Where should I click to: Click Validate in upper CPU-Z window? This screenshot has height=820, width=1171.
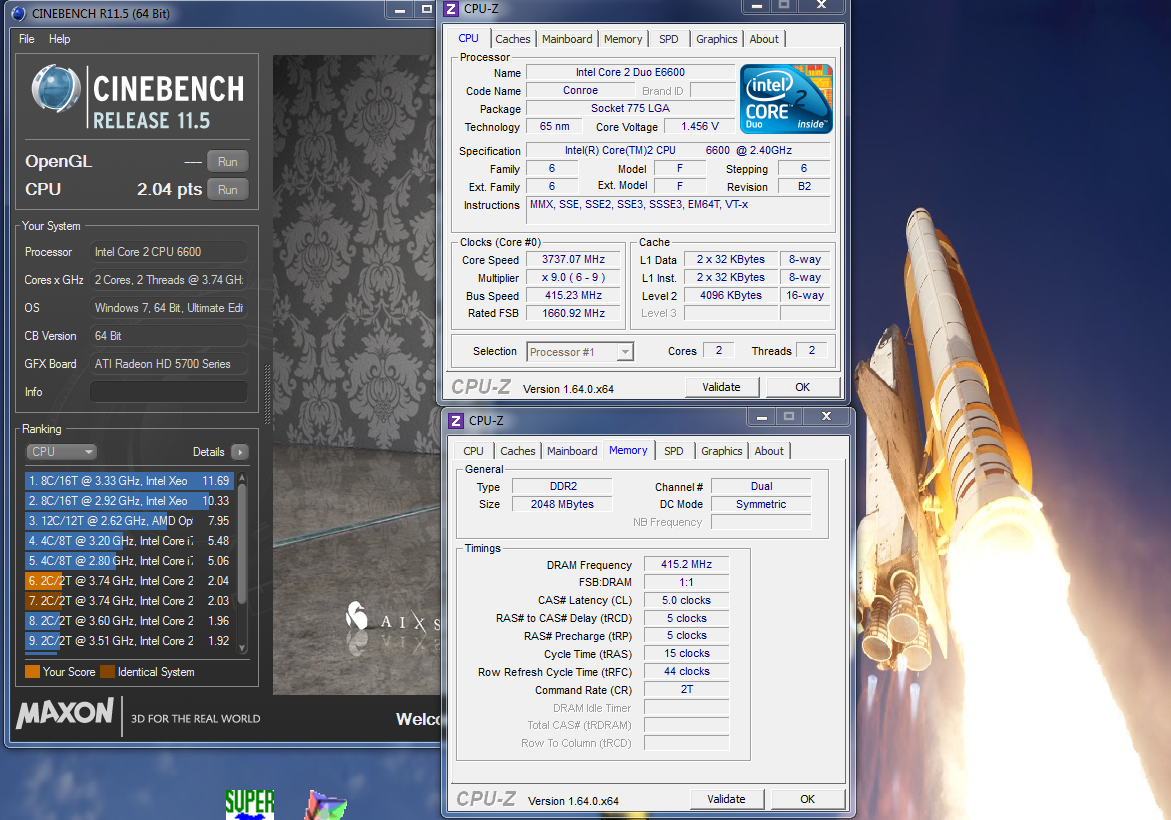coord(721,387)
